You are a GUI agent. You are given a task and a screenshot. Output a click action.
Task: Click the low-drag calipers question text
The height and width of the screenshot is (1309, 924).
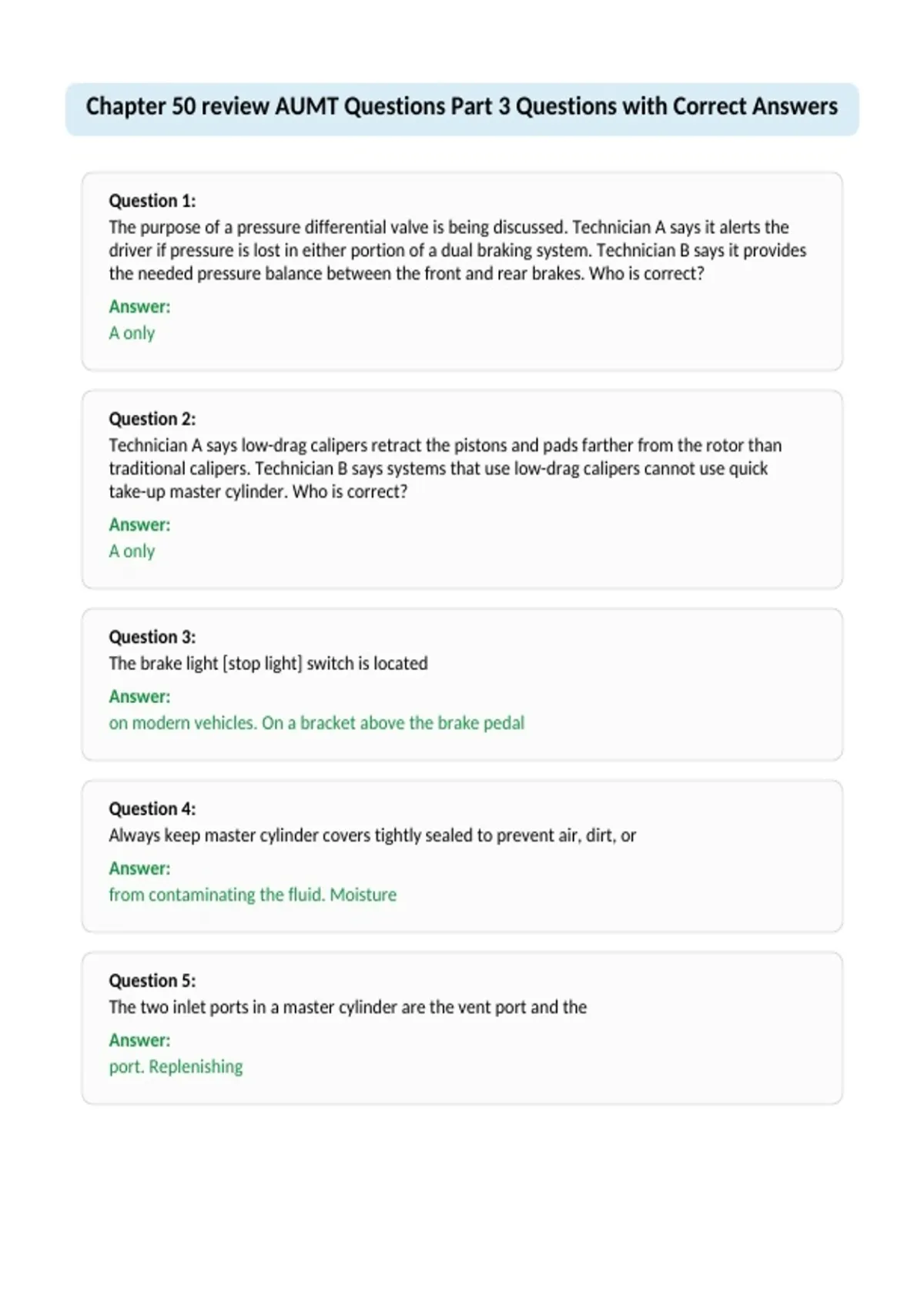click(445, 468)
